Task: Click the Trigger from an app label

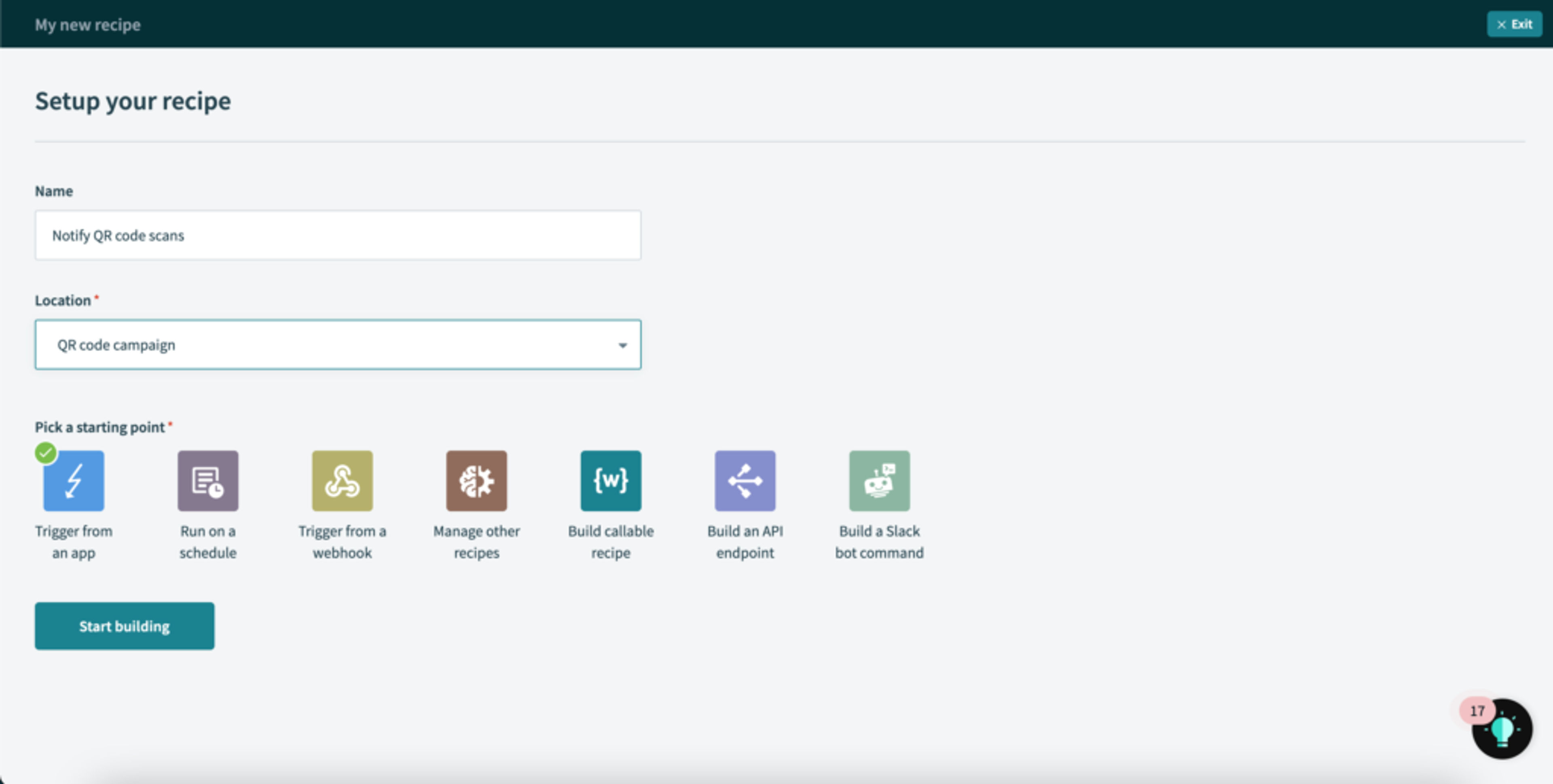Action: pyautogui.click(x=74, y=542)
